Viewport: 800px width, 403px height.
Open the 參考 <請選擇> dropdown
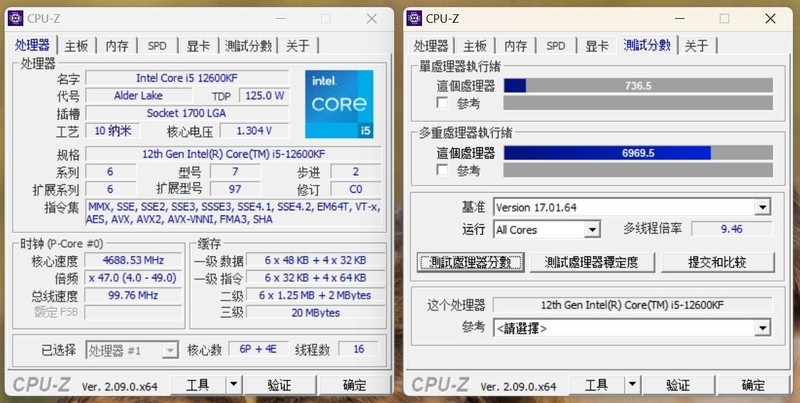[x=632, y=328]
